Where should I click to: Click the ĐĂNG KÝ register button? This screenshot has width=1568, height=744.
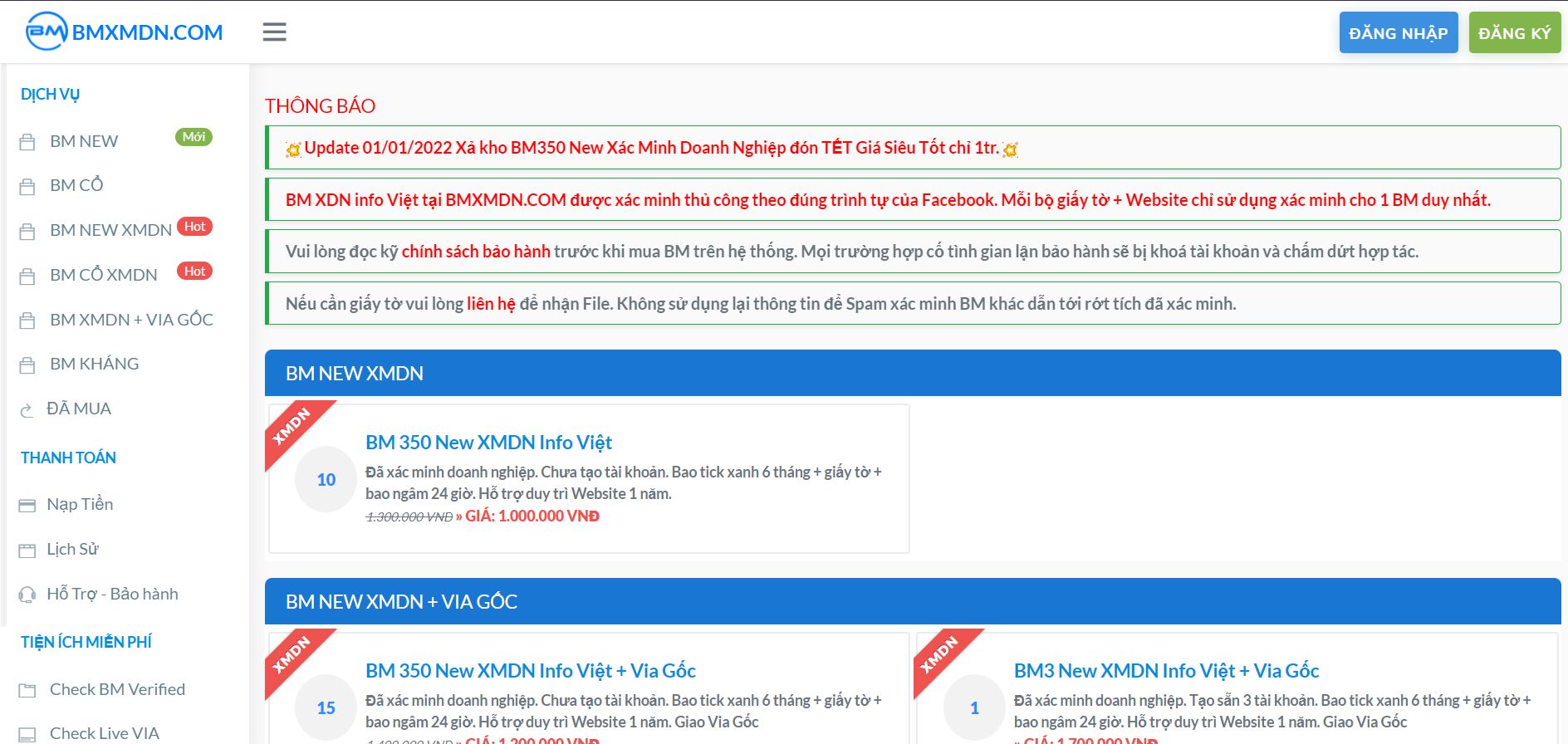click(1515, 33)
